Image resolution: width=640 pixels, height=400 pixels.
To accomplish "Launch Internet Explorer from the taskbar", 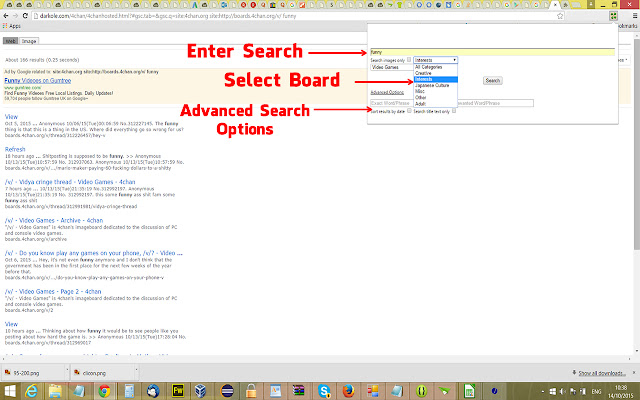I will (x=31, y=391).
